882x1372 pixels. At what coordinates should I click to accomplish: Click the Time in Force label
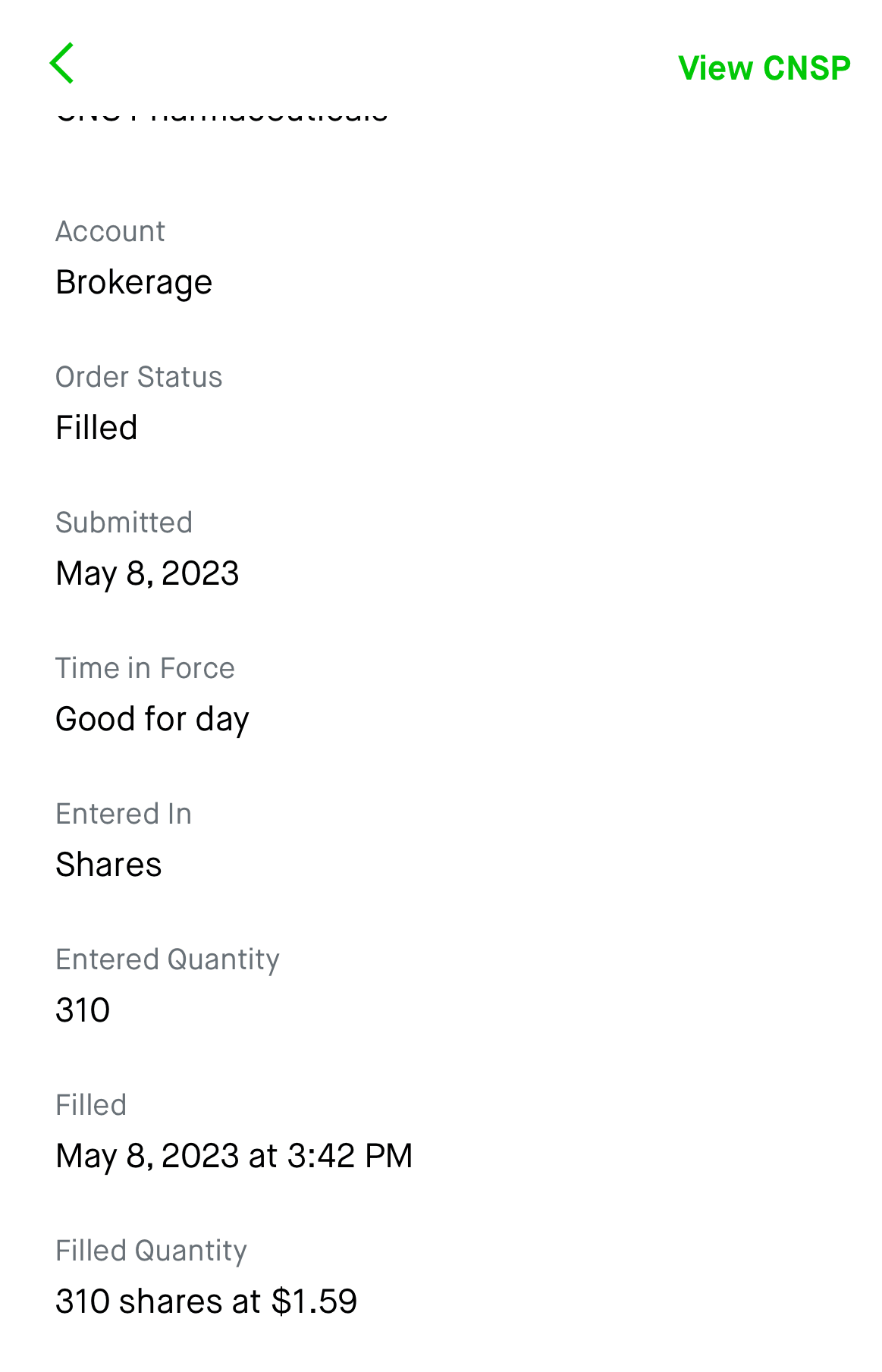click(x=145, y=668)
